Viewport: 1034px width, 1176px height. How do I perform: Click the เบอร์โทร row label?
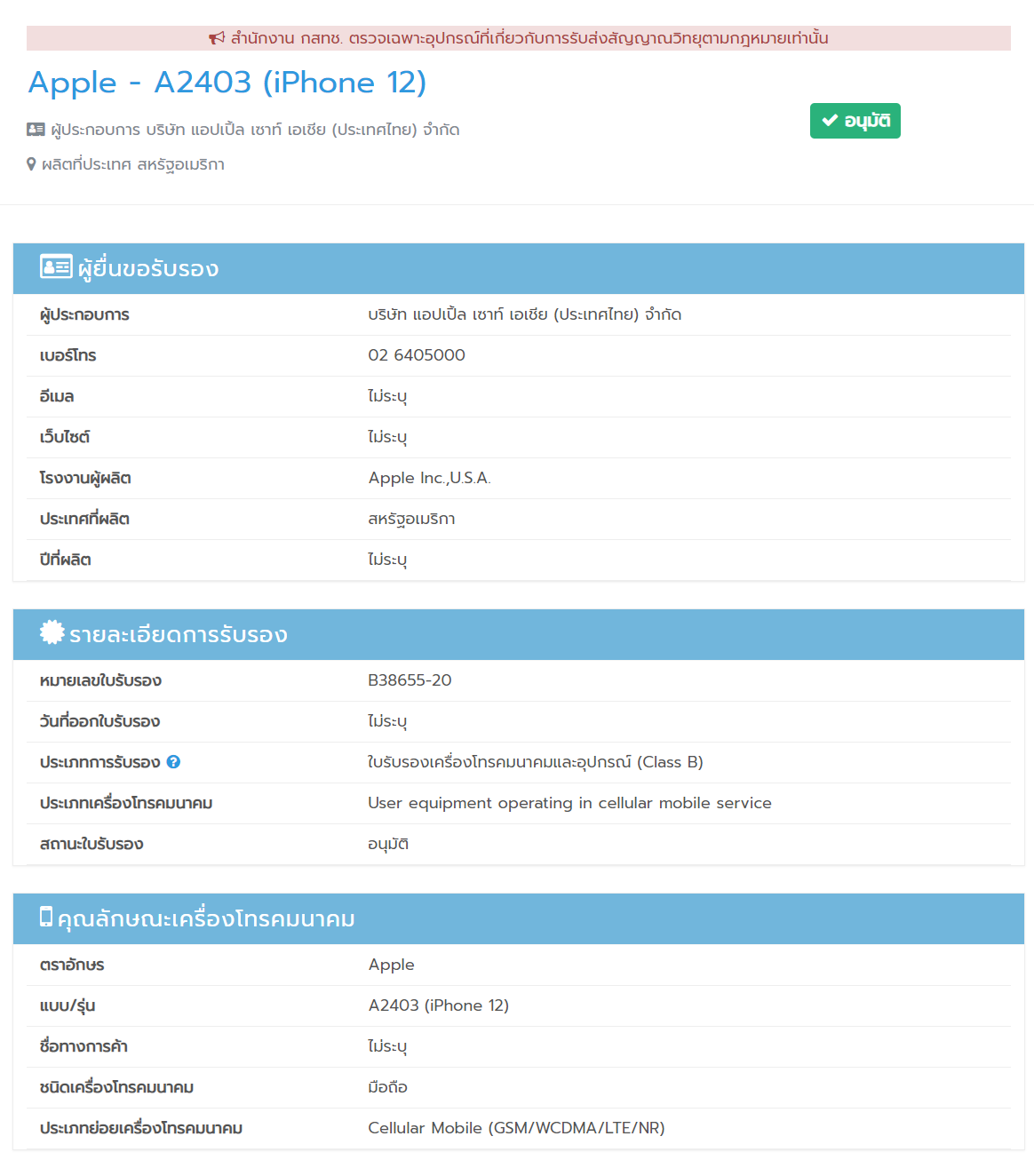(68, 355)
